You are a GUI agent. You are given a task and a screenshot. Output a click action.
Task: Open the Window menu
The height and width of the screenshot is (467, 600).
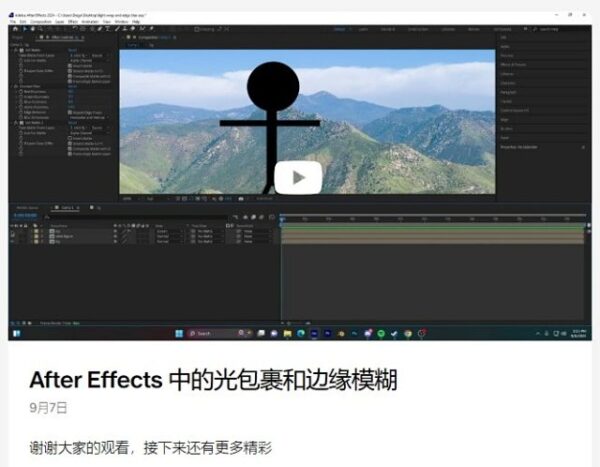coord(121,22)
